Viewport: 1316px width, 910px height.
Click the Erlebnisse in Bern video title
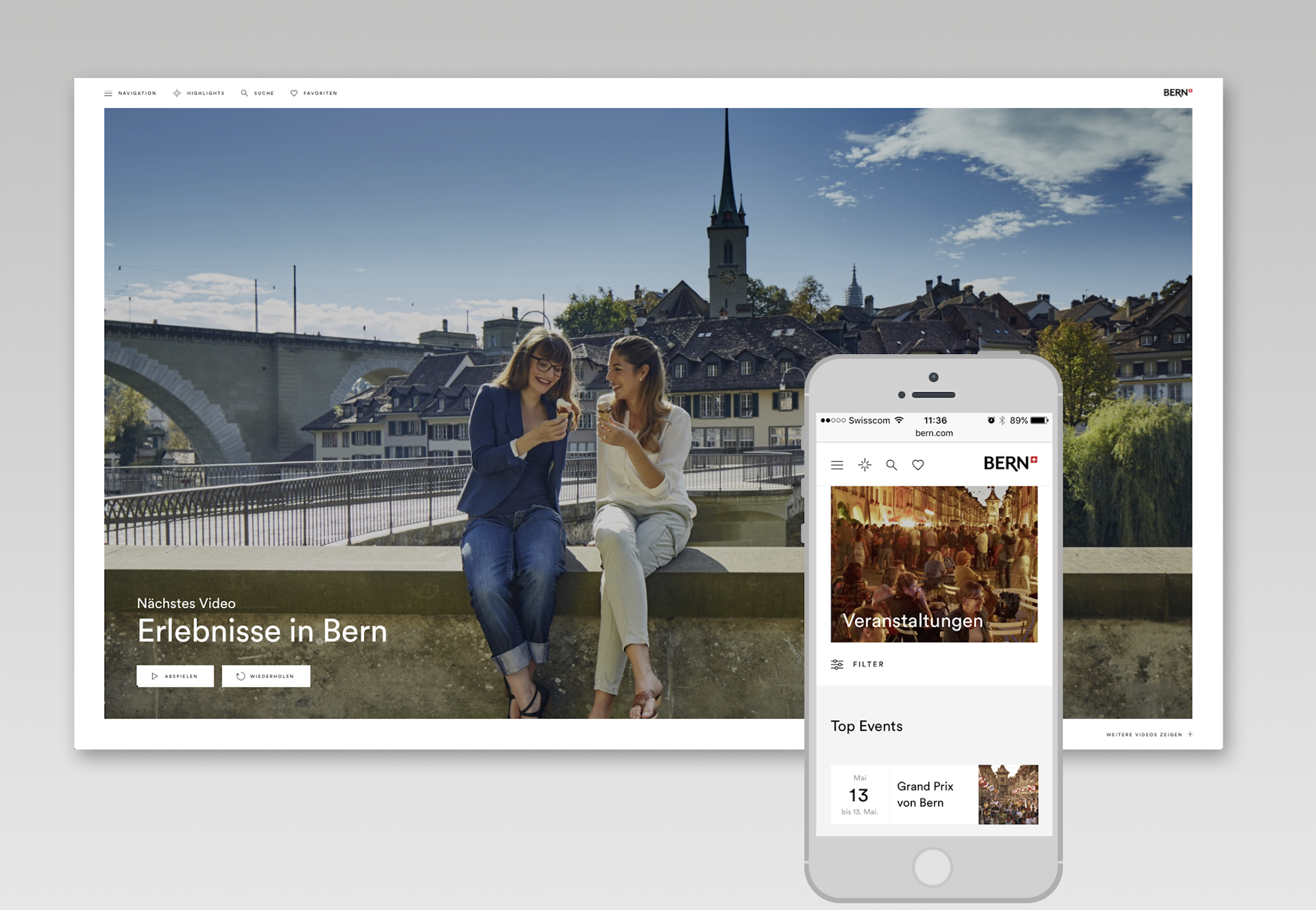(x=262, y=631)
